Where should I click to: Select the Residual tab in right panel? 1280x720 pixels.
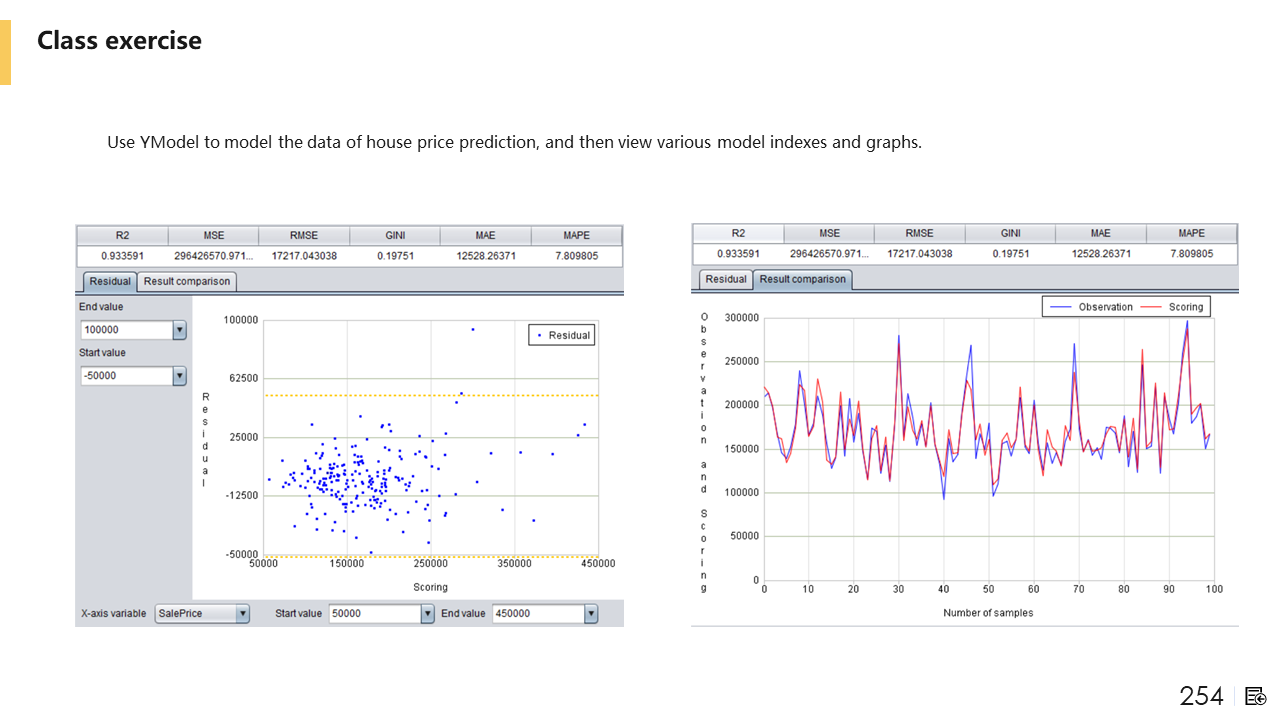click(725, 279)
